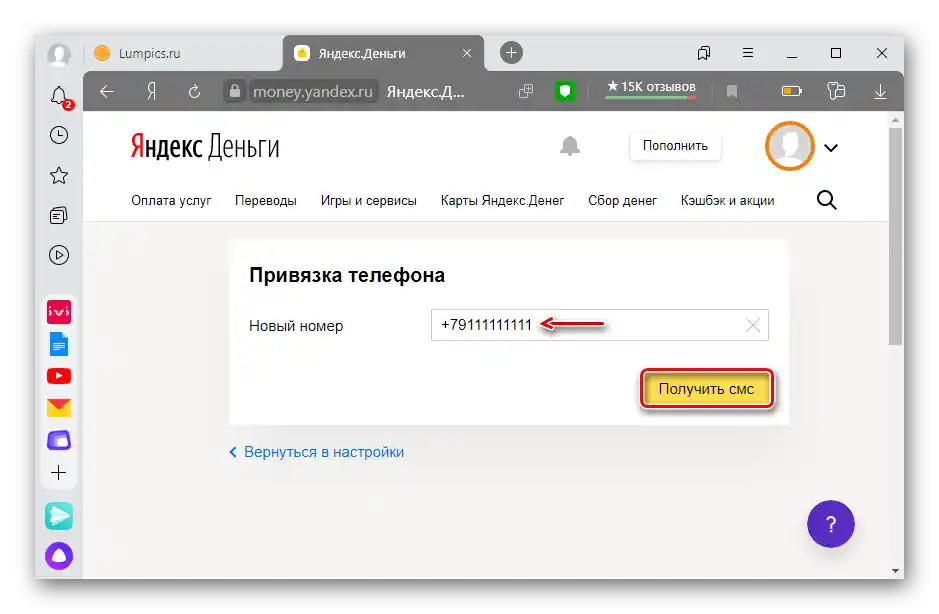The height and width of the screenshot is (614, 939).
Task: Open Карты Яндекс.Денег menu item
Action: pyautogui.click(x=502, y=201)
